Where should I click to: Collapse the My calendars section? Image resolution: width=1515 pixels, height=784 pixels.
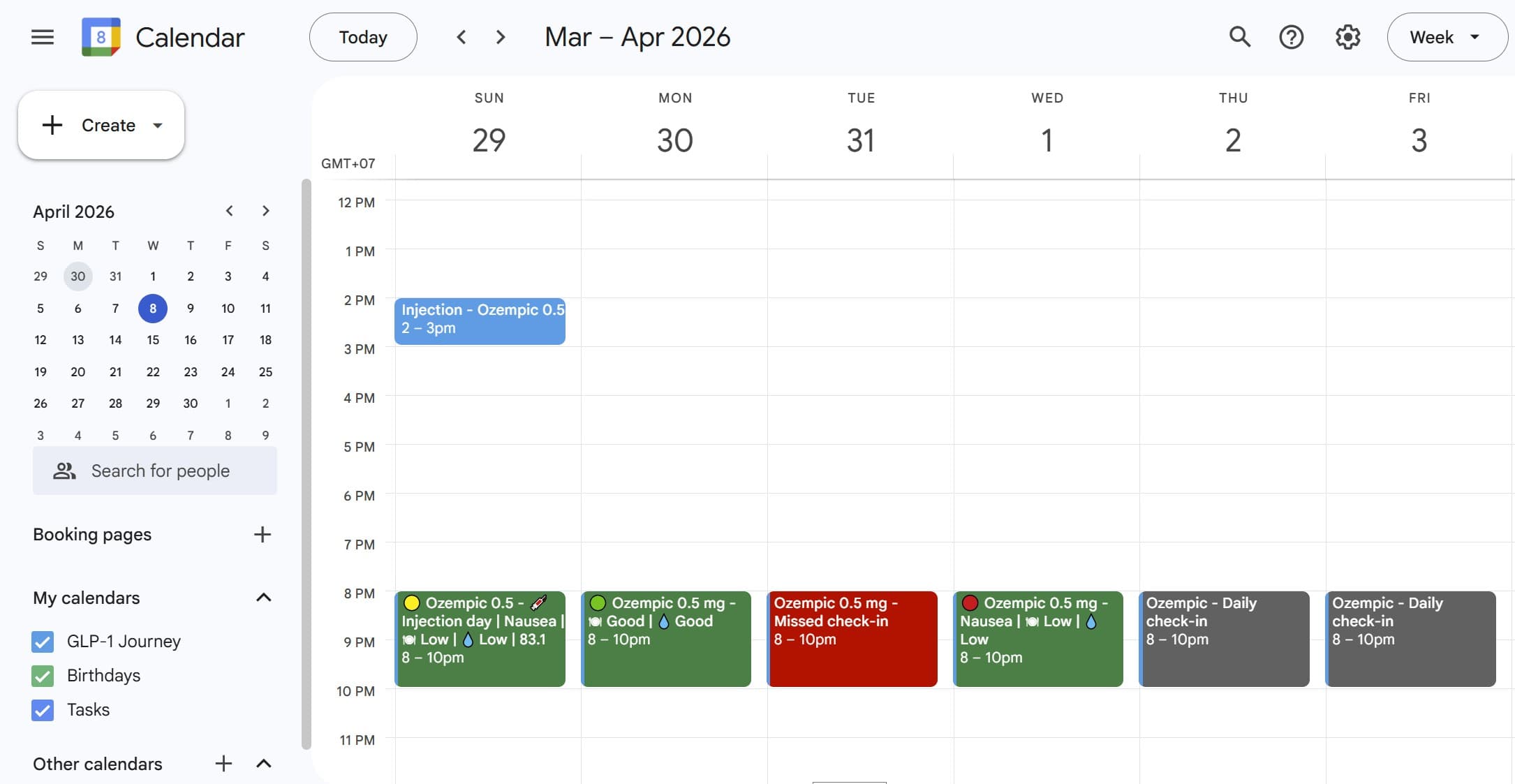(x=264, y=598)
